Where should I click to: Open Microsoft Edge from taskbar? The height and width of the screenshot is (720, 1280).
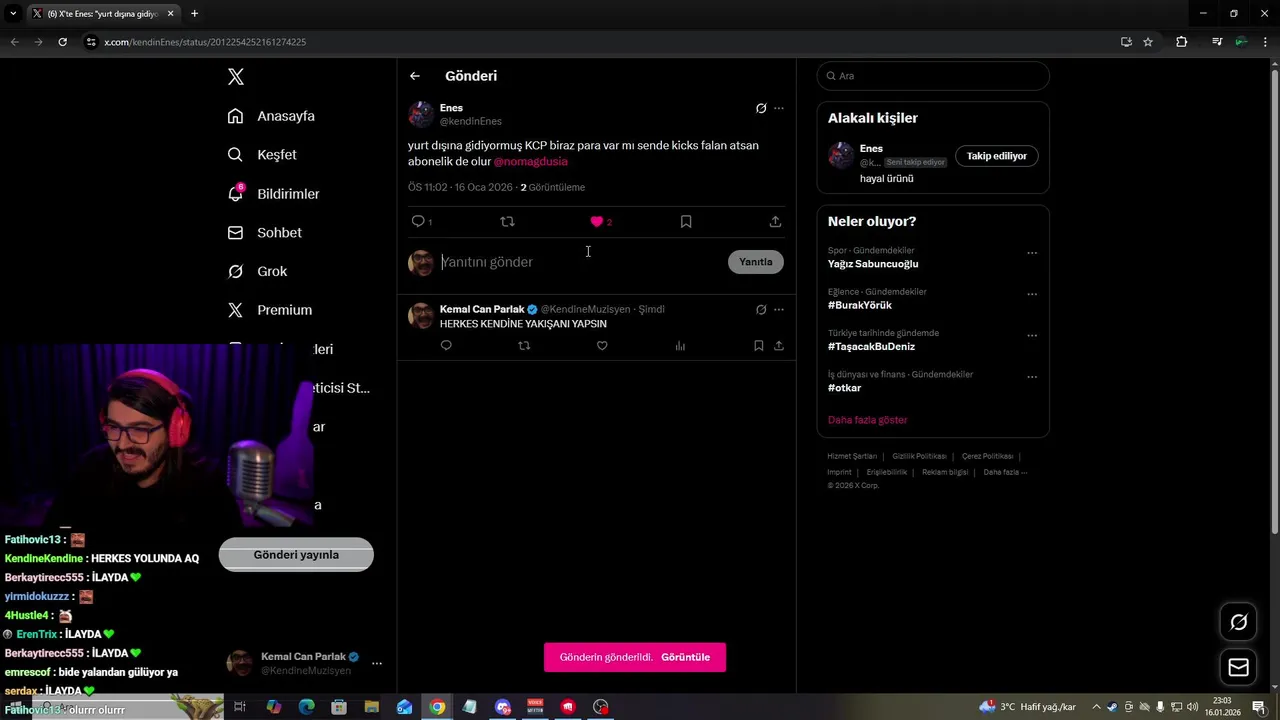307,707
